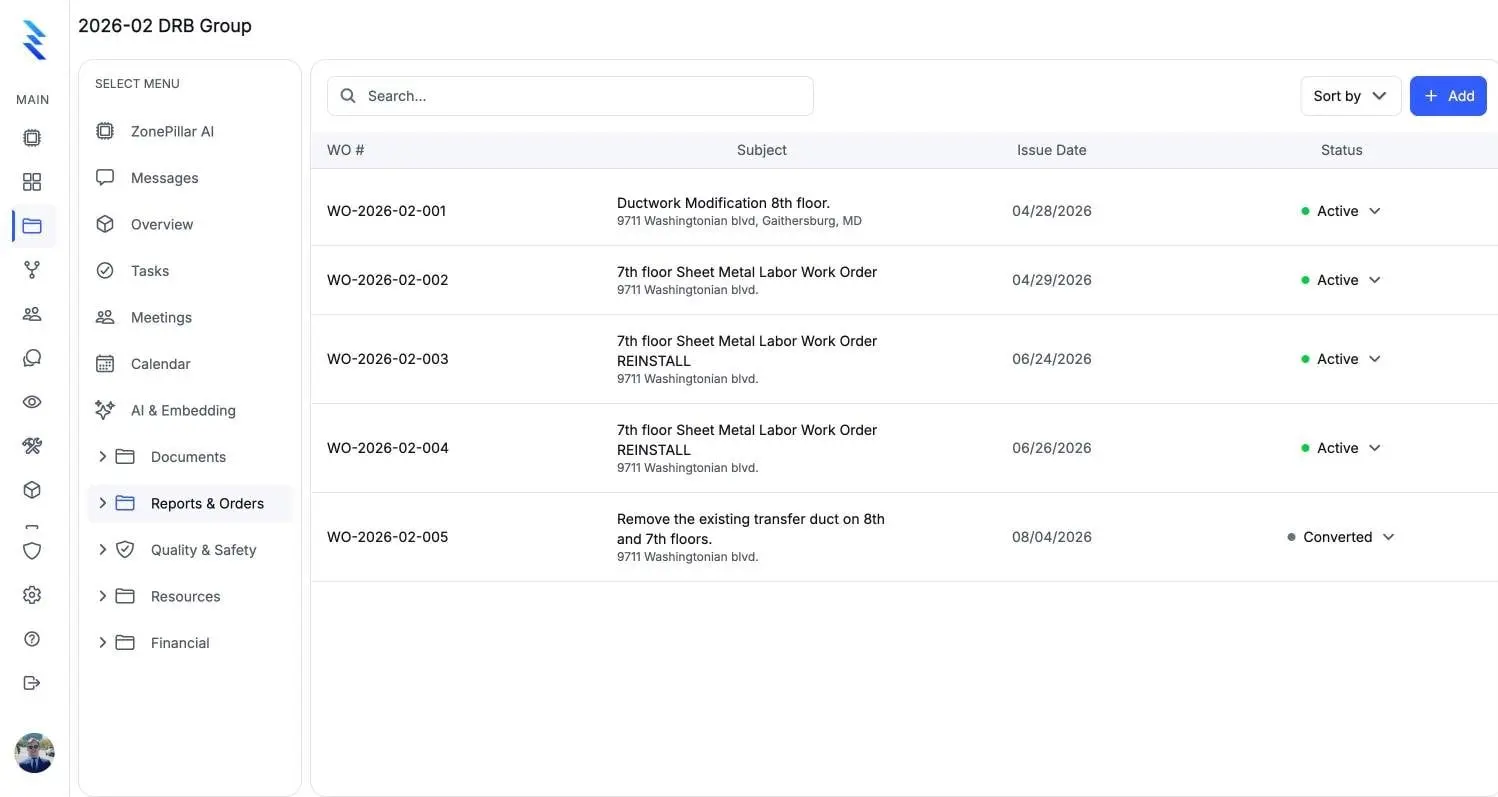
Task: Open the chat bubble icon in sidebar
Action: [x=32, y=358]
